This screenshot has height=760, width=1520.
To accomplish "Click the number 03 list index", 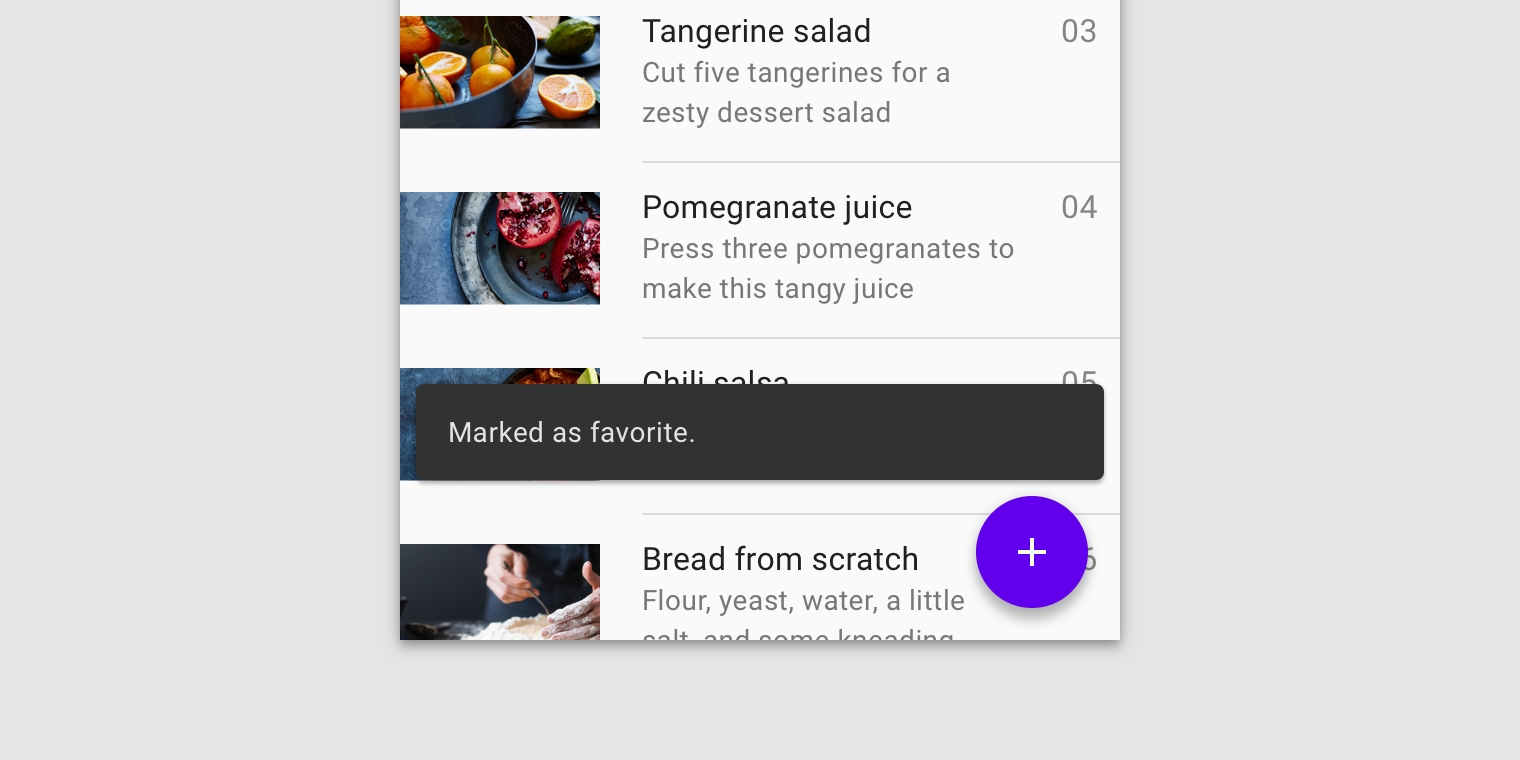I will tap(1078, 31).
